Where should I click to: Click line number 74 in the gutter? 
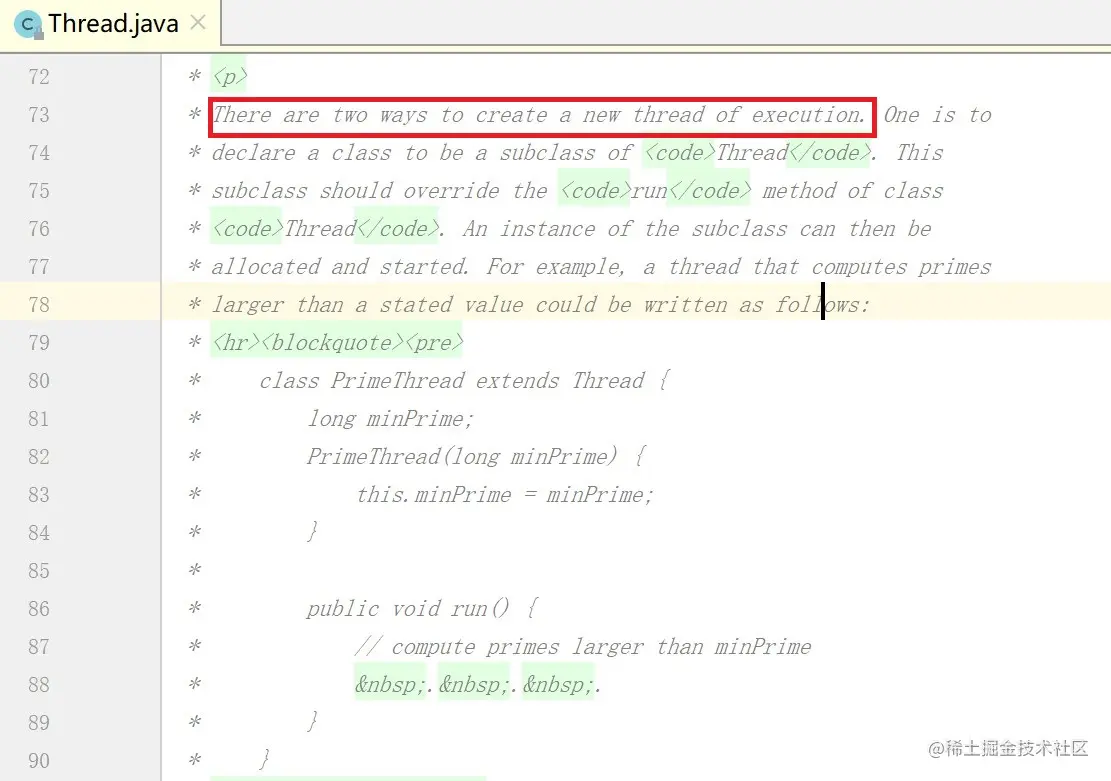39,153
